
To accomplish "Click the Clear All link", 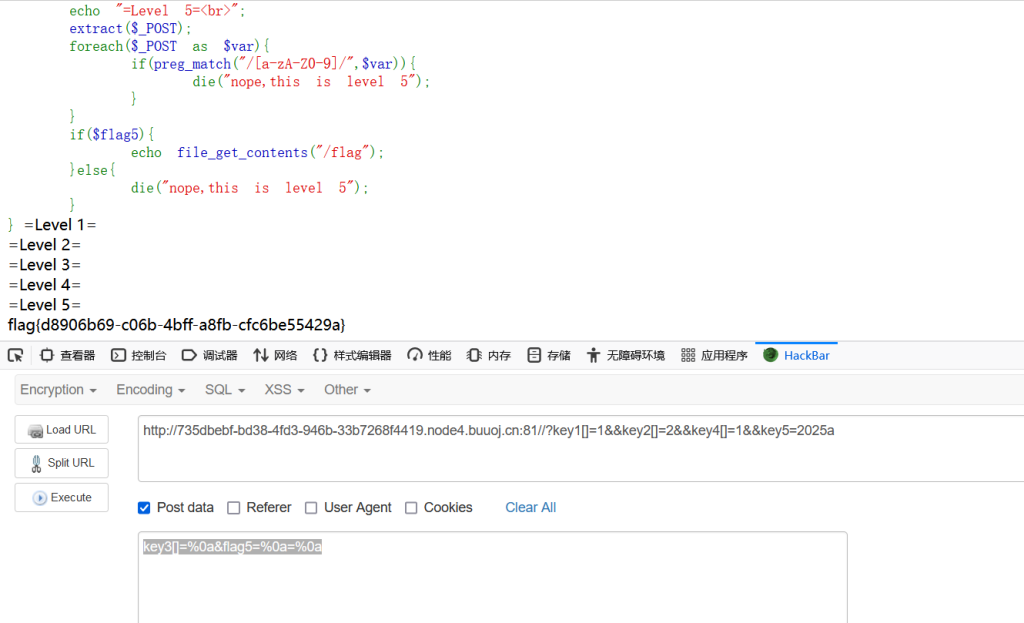I will click(x=530, y=508).
